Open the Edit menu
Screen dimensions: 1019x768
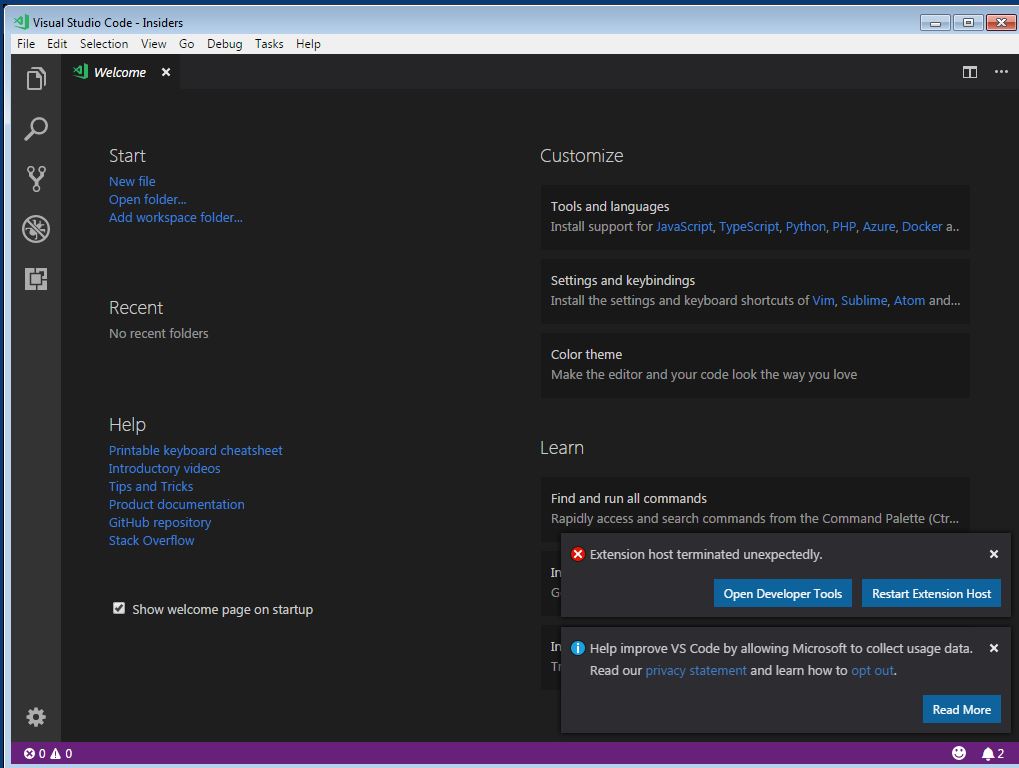click(x=57, y=44)
